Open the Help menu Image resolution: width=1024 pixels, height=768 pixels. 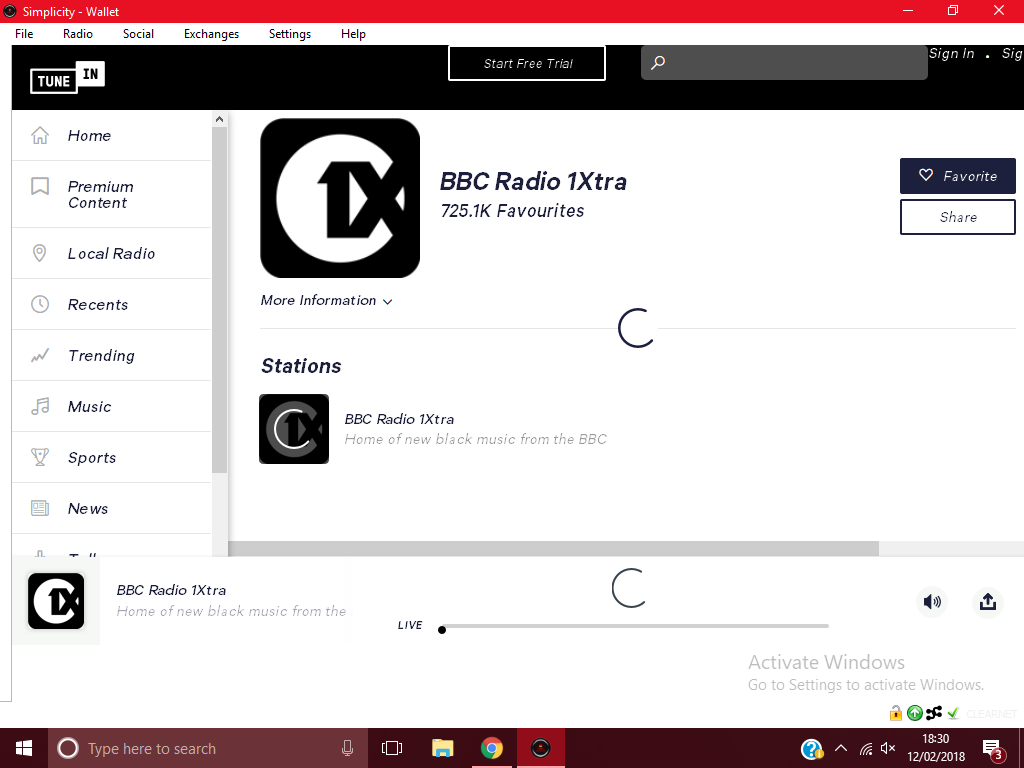click(353, 34)
